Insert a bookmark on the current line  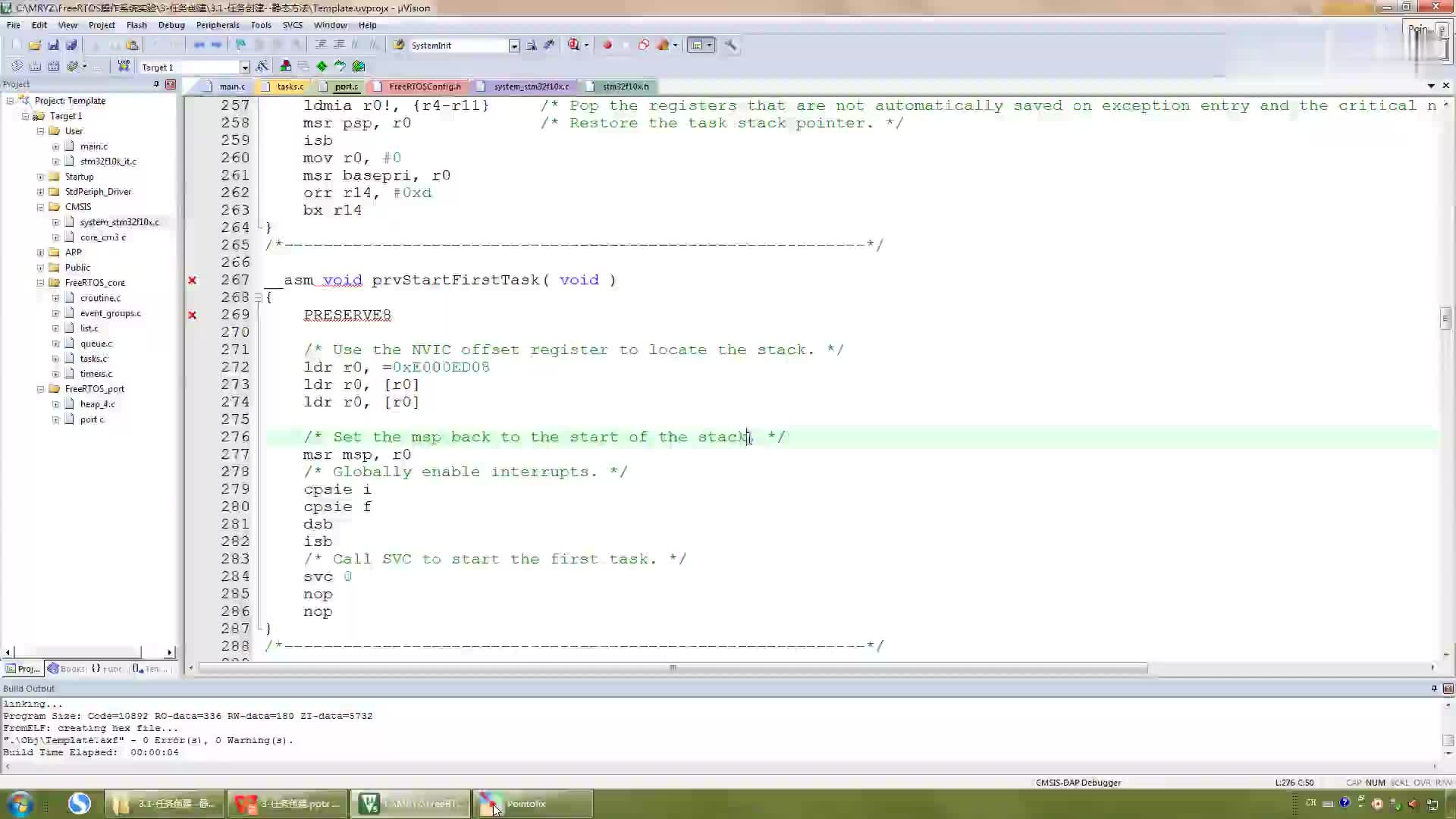(x=241, y=45)
